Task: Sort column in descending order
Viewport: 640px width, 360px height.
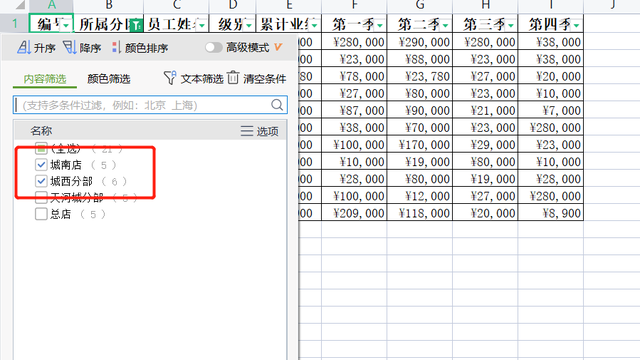Action: (x=82, y=48)
